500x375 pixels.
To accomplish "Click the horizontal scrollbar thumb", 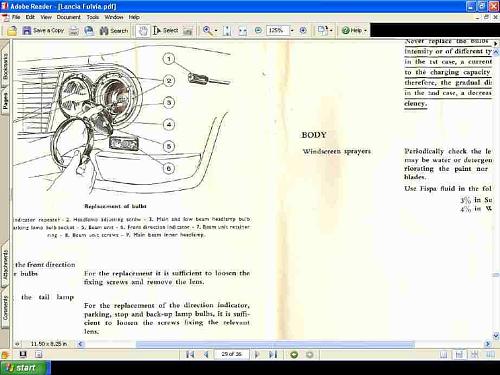I will click(x=275, y=344).
